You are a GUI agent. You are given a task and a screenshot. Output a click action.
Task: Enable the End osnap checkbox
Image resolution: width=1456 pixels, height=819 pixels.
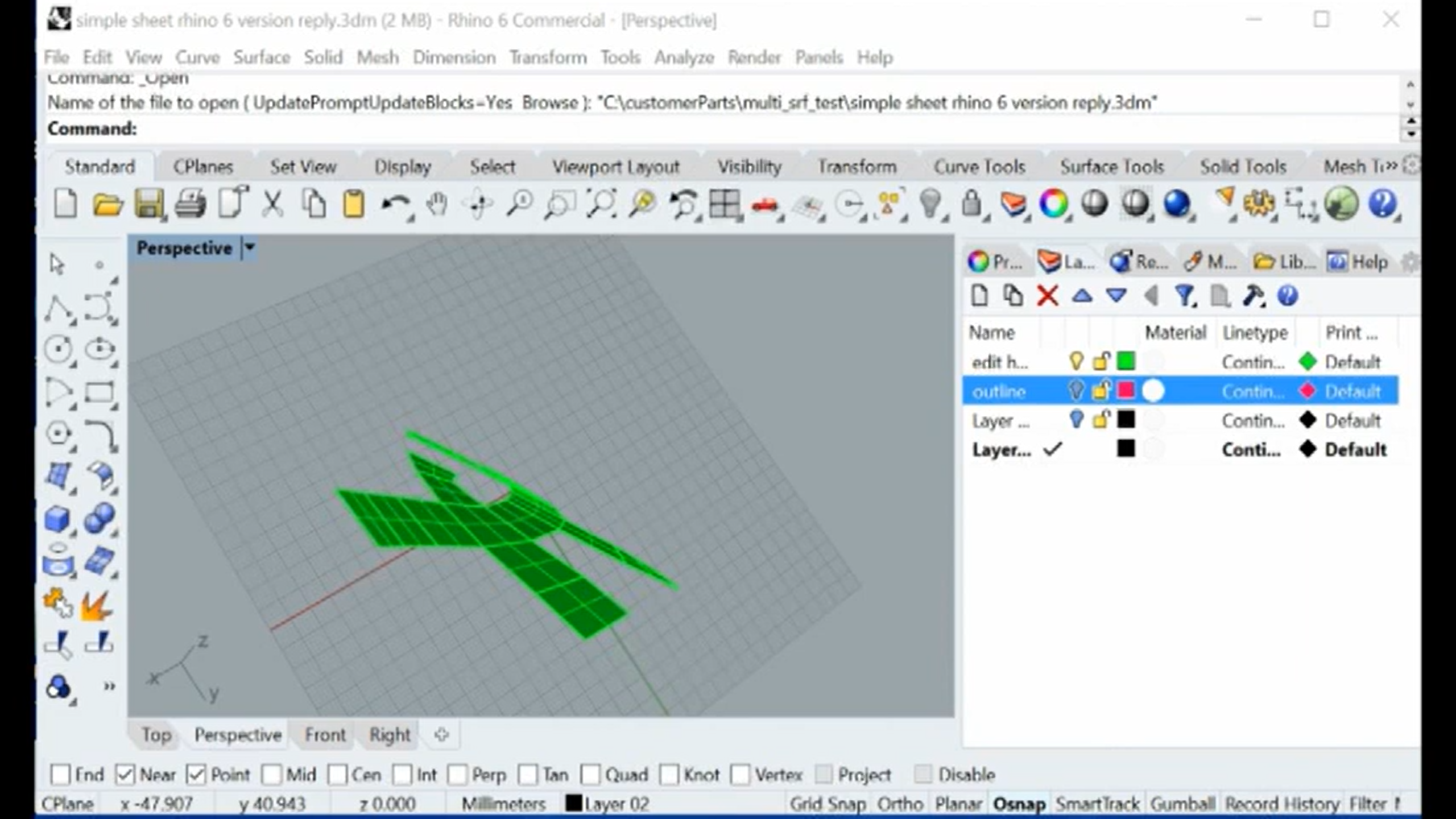(x=60, y=775)
